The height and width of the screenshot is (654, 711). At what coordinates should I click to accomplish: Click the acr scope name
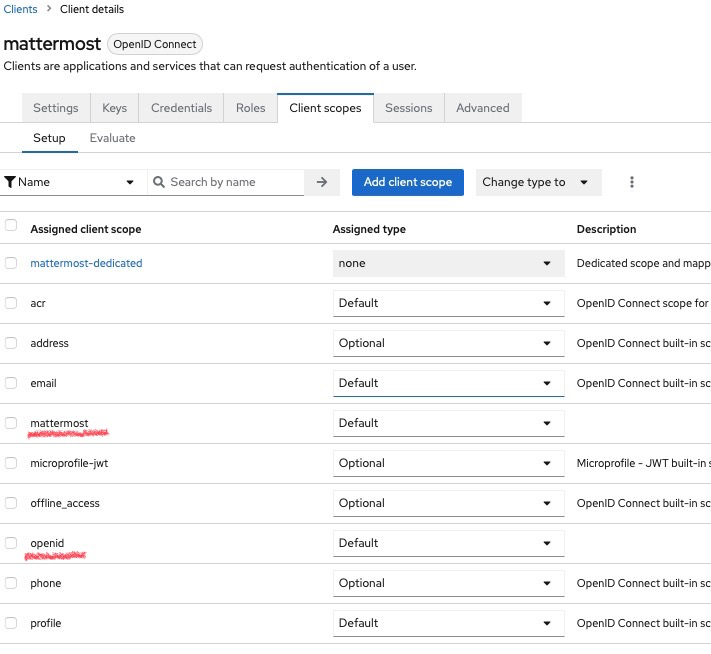tap(38, 303)
